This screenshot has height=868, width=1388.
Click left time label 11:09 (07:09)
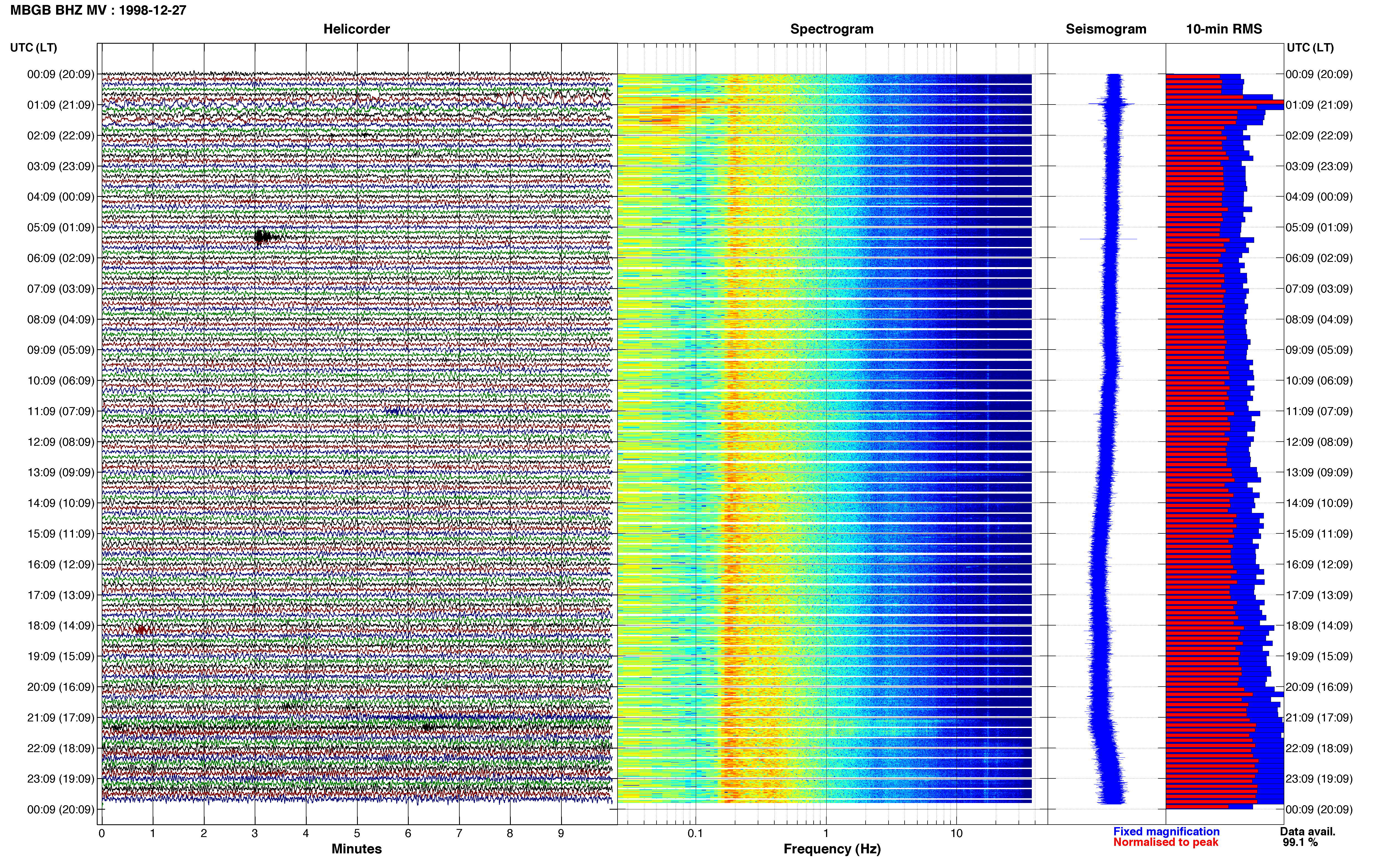click(61, 411)
